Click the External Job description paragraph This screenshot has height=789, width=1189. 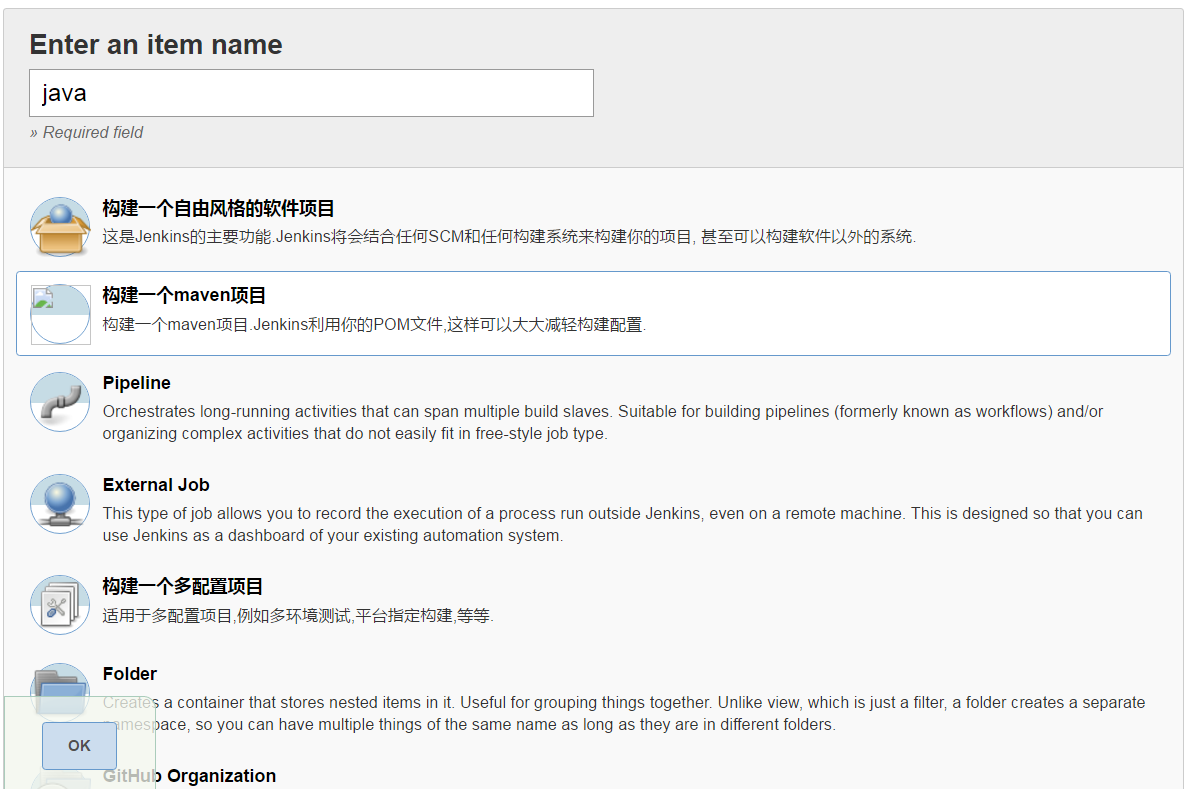(x=621, y=524)
